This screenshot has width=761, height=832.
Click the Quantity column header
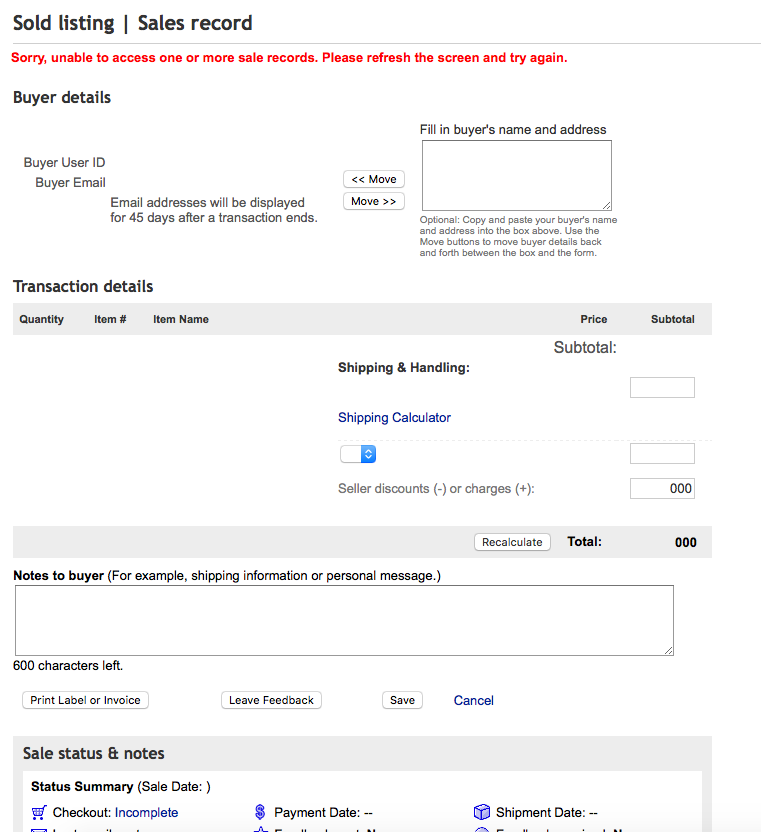coord(41,319)
